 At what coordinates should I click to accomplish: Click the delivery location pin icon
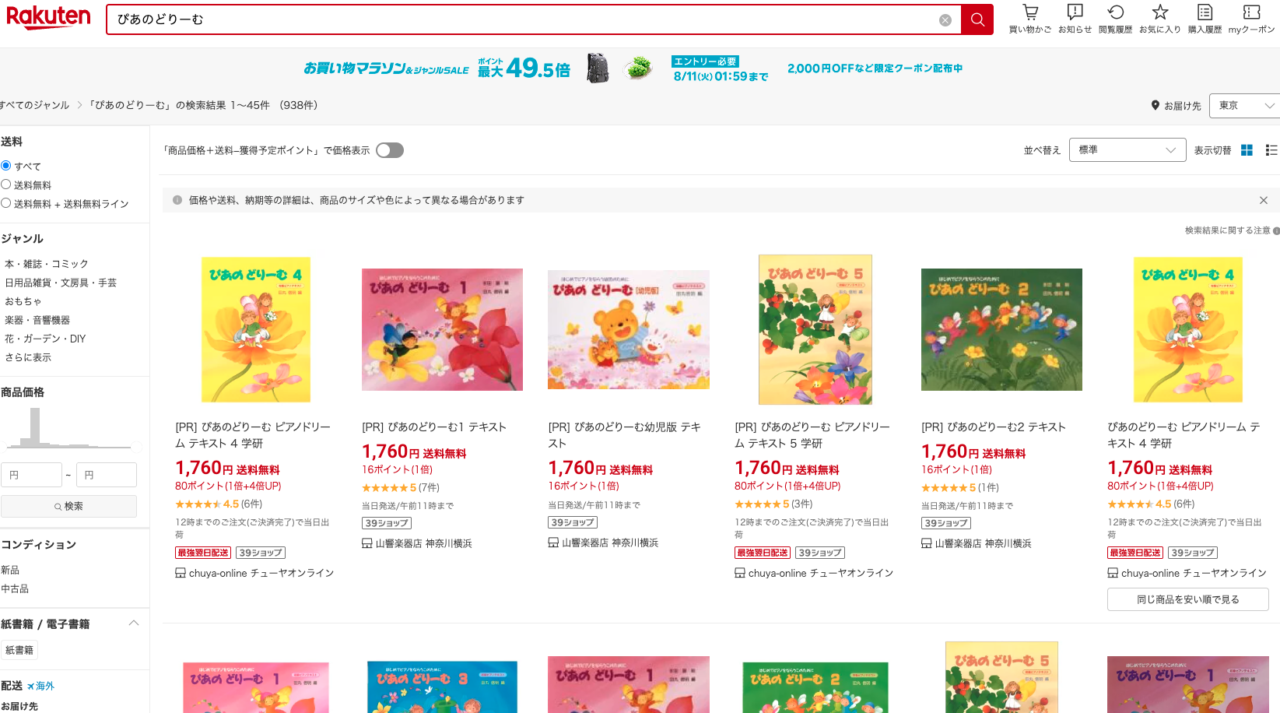[x=1155, y=106]
